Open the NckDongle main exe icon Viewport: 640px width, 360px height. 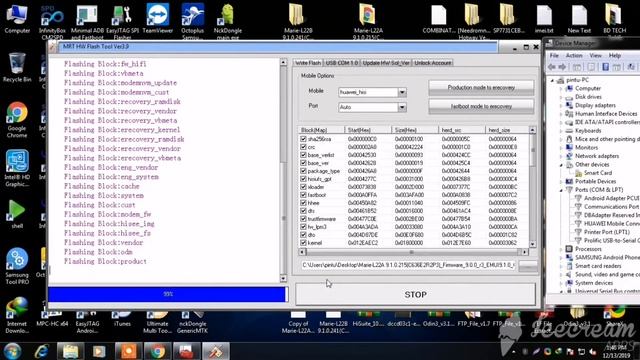tap(228, 21)
